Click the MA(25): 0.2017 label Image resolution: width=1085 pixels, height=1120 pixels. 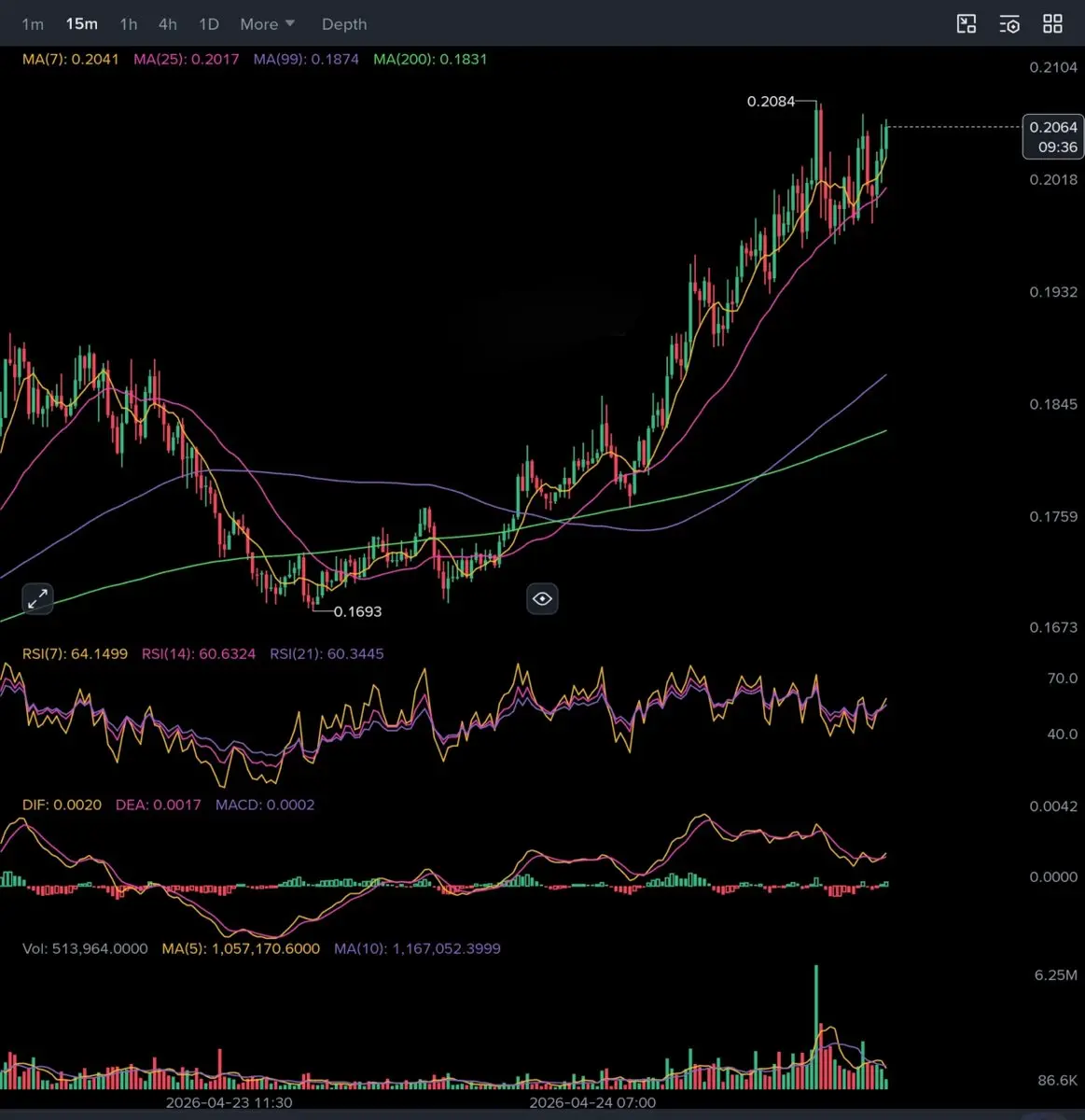pos(187,59)
